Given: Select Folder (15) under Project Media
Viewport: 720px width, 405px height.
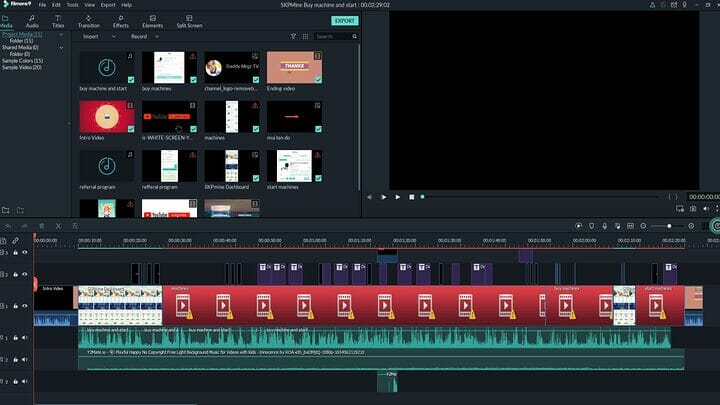Looking at the screenshot, I should coord(21,41).
